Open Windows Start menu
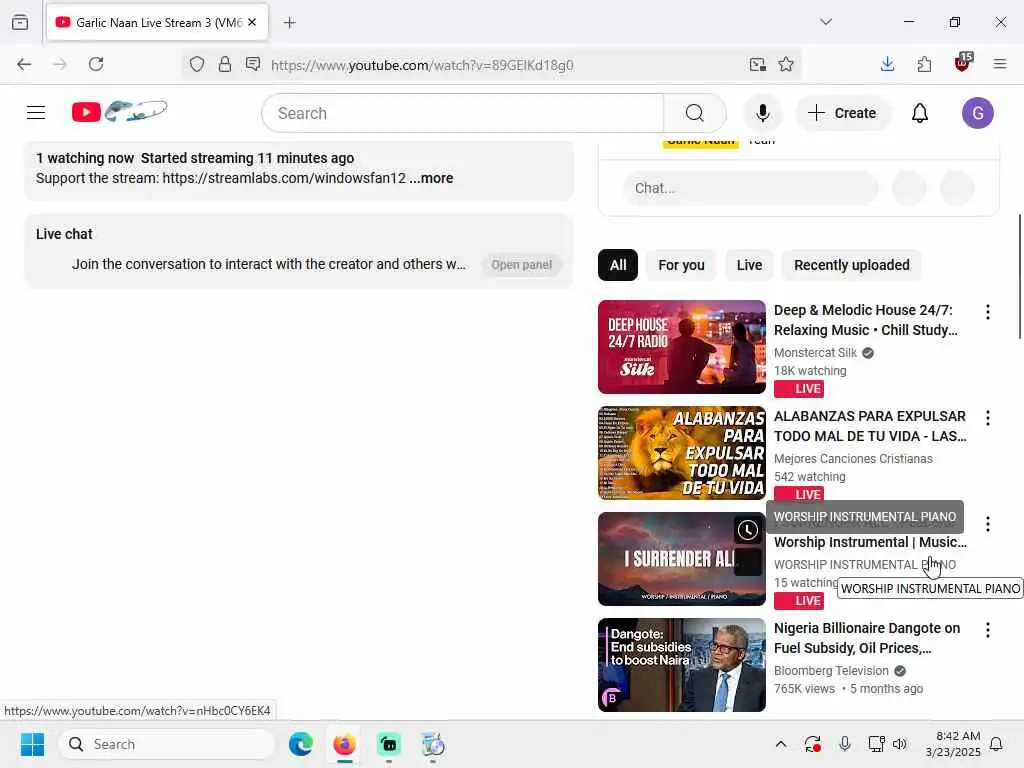The height and width of the screenshot is (768, 1024). 32,744
